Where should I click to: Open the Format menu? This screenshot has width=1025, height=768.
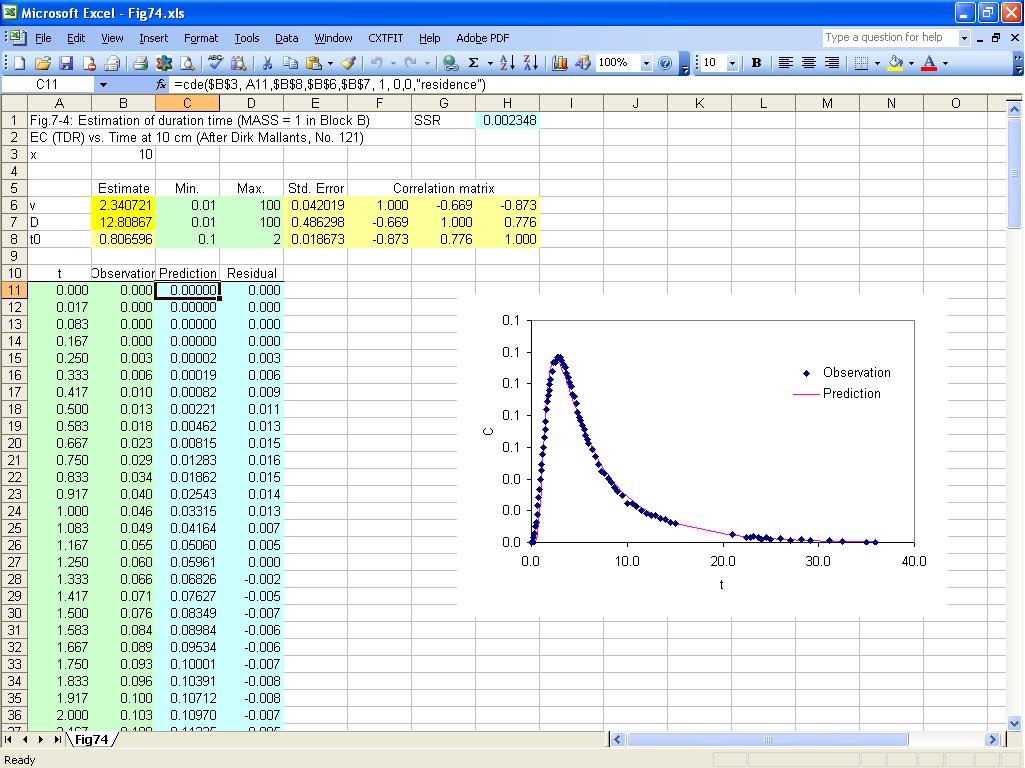200,38
